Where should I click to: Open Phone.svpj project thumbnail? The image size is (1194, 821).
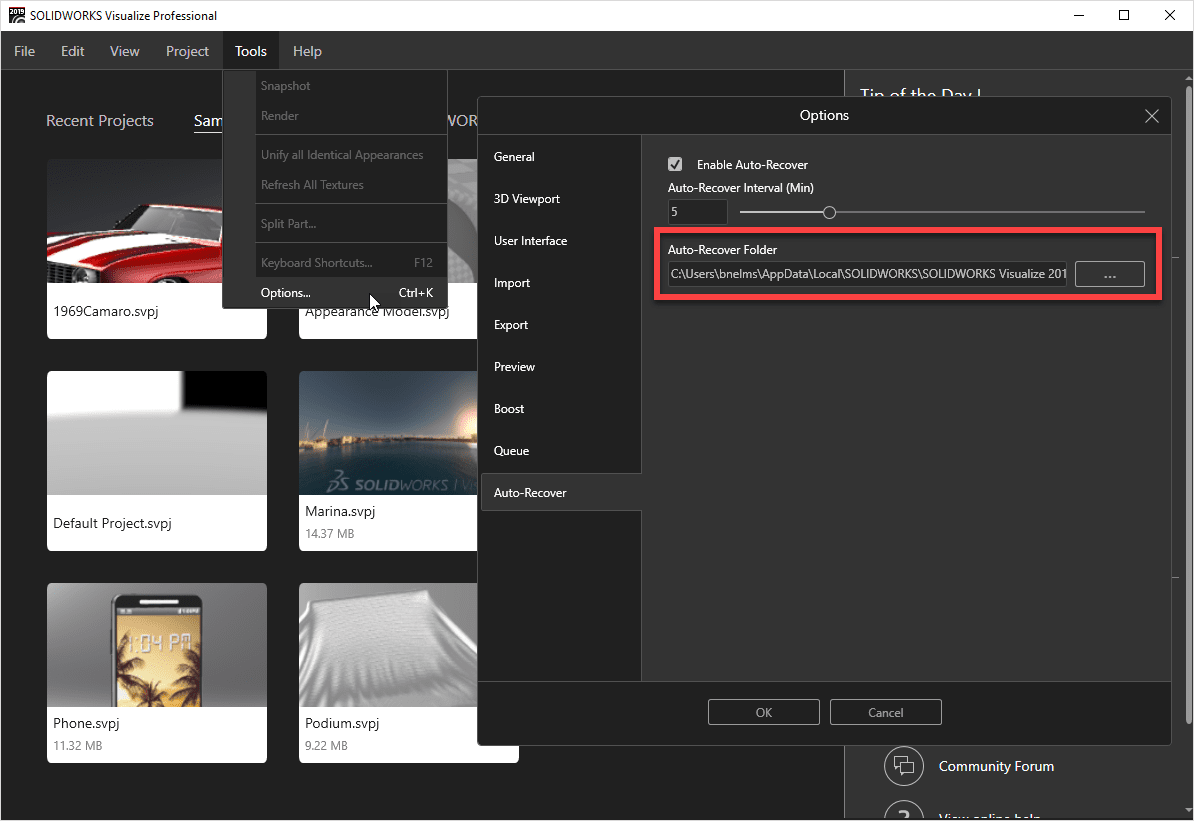point(157,644)
